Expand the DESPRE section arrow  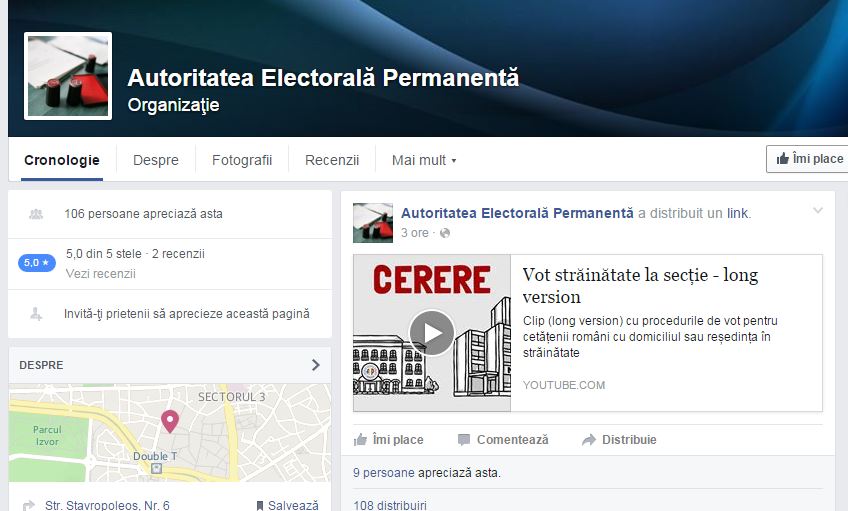pyautogui.click(x=316, y=365)
